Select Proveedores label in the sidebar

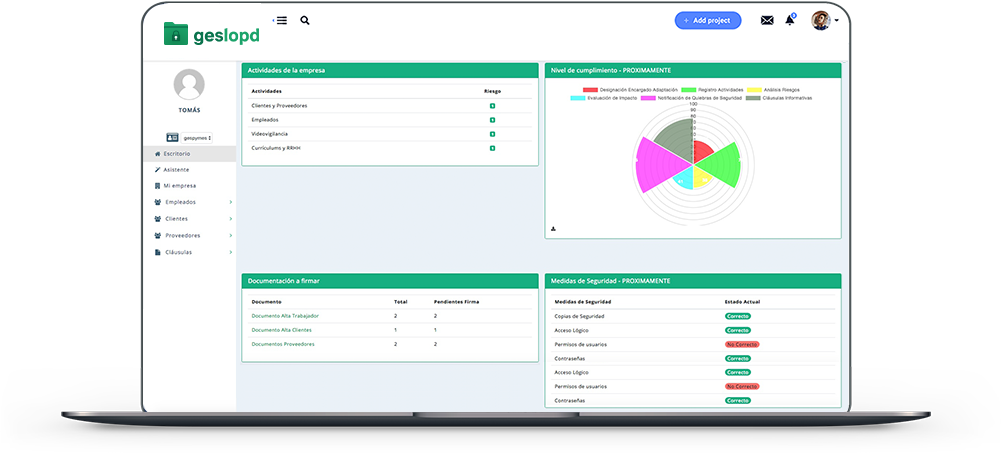point(183,235)
